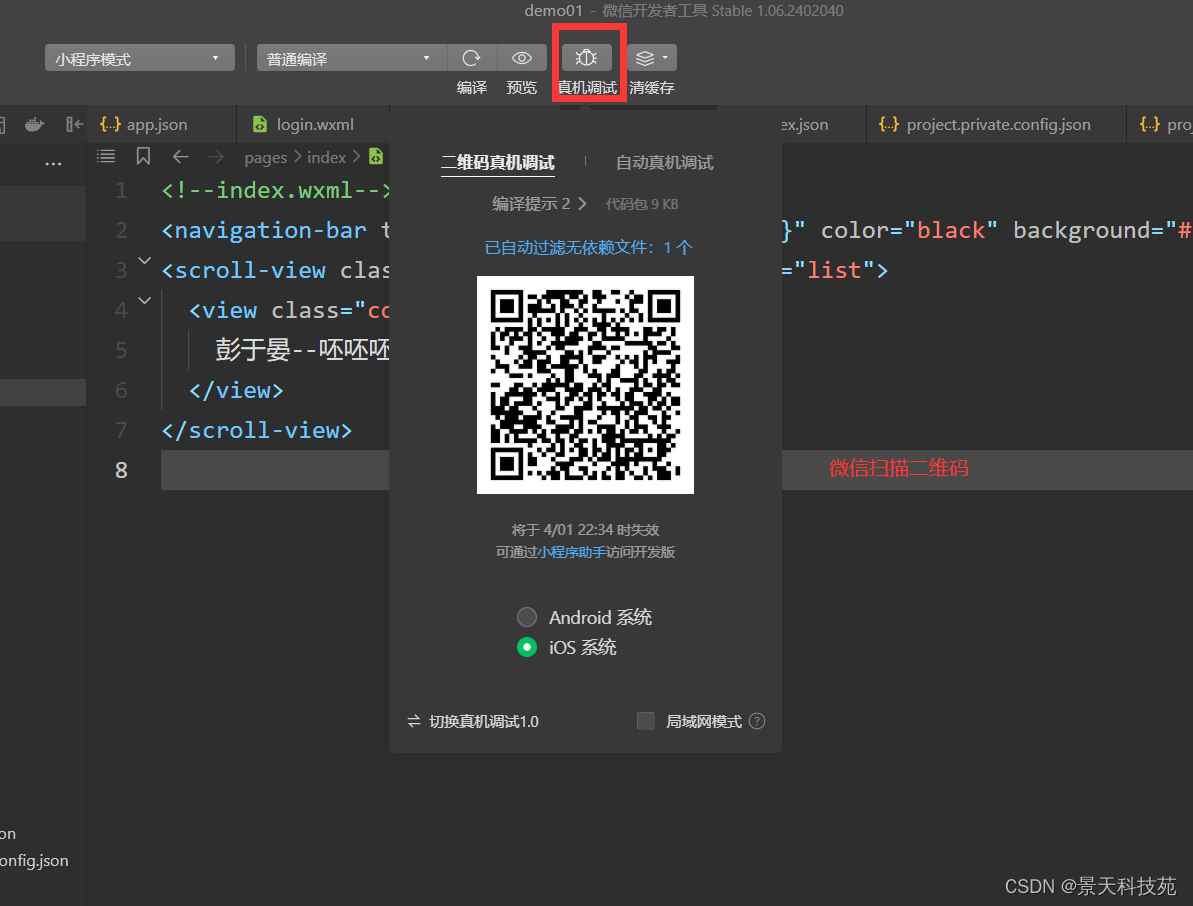Select the iOS 系统 radio option

[x=527, y=647]
